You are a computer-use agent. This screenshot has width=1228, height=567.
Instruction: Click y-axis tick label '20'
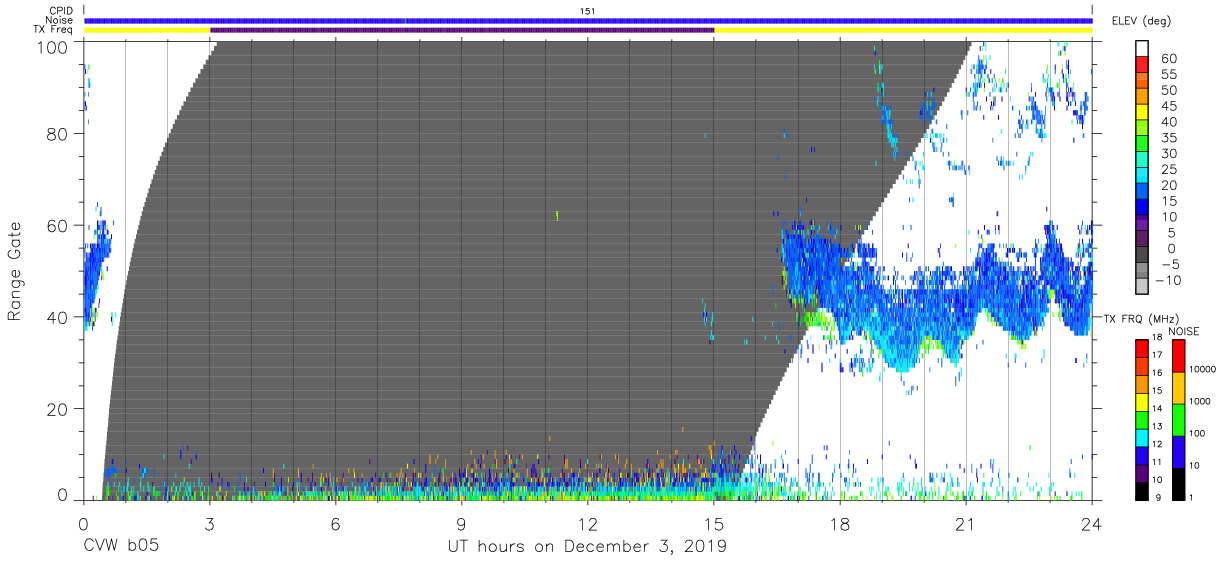coord(60,409)
